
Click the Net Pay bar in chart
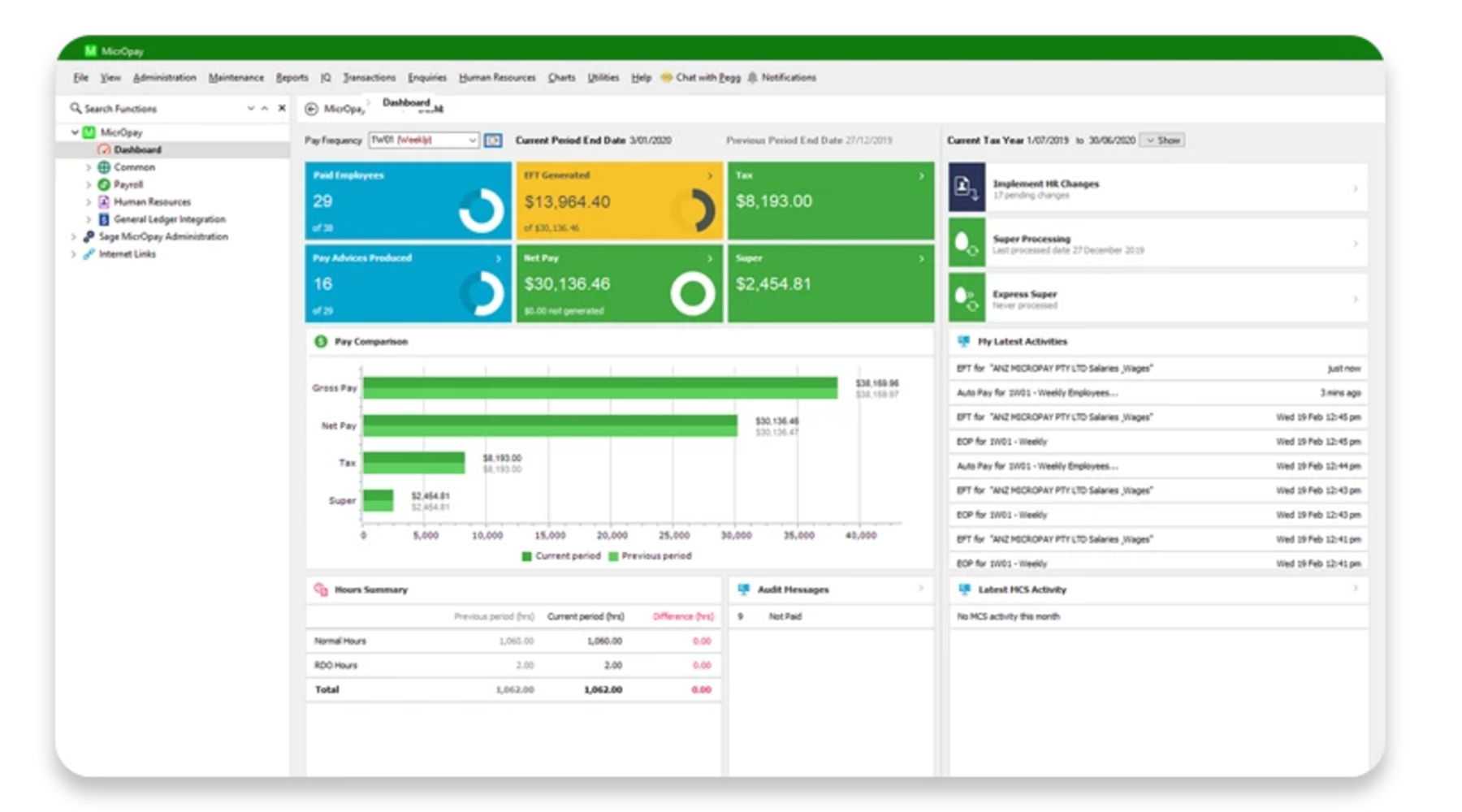click(550, 425)
